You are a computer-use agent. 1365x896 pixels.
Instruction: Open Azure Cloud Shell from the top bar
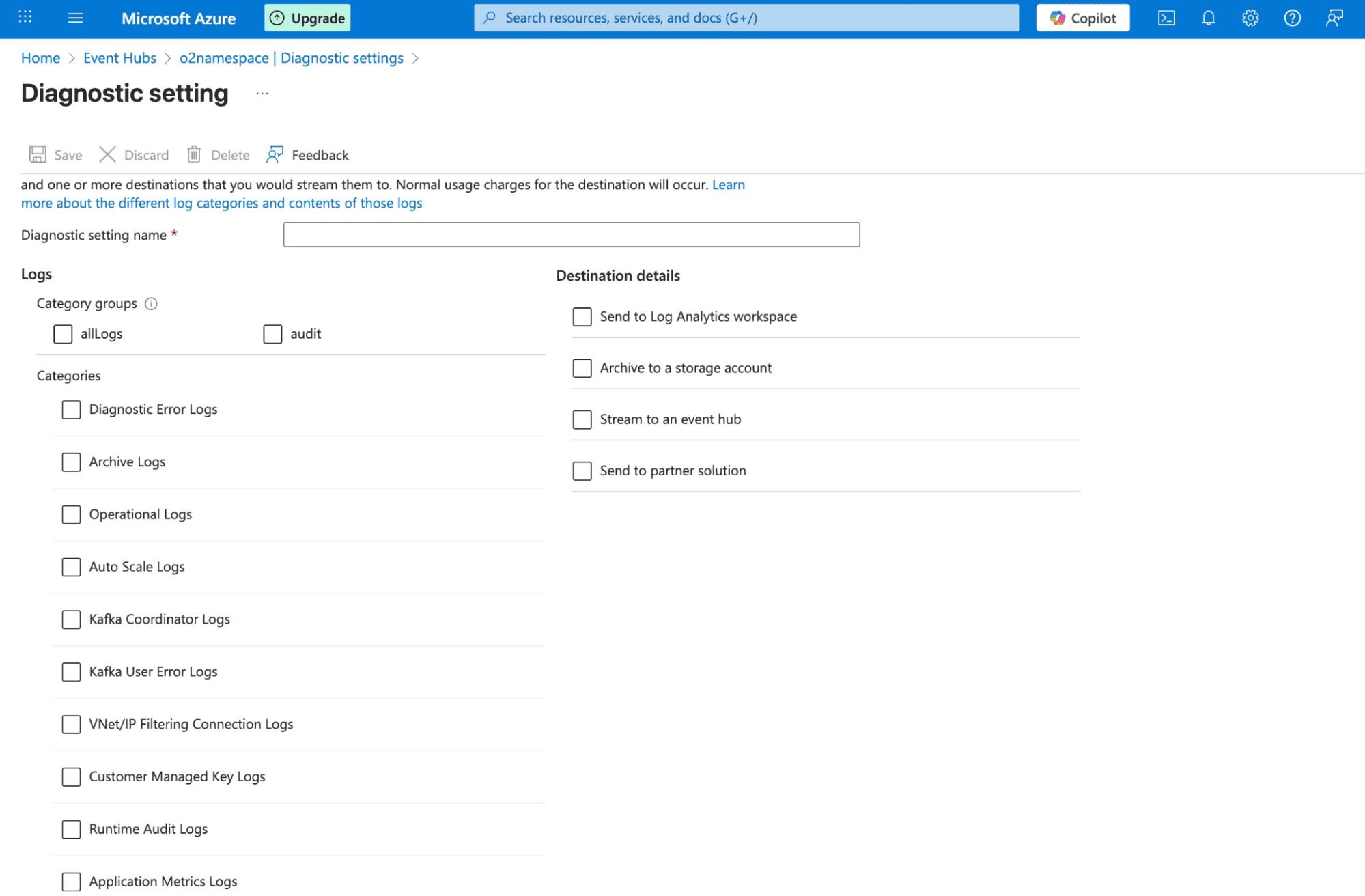point(1166,18)
